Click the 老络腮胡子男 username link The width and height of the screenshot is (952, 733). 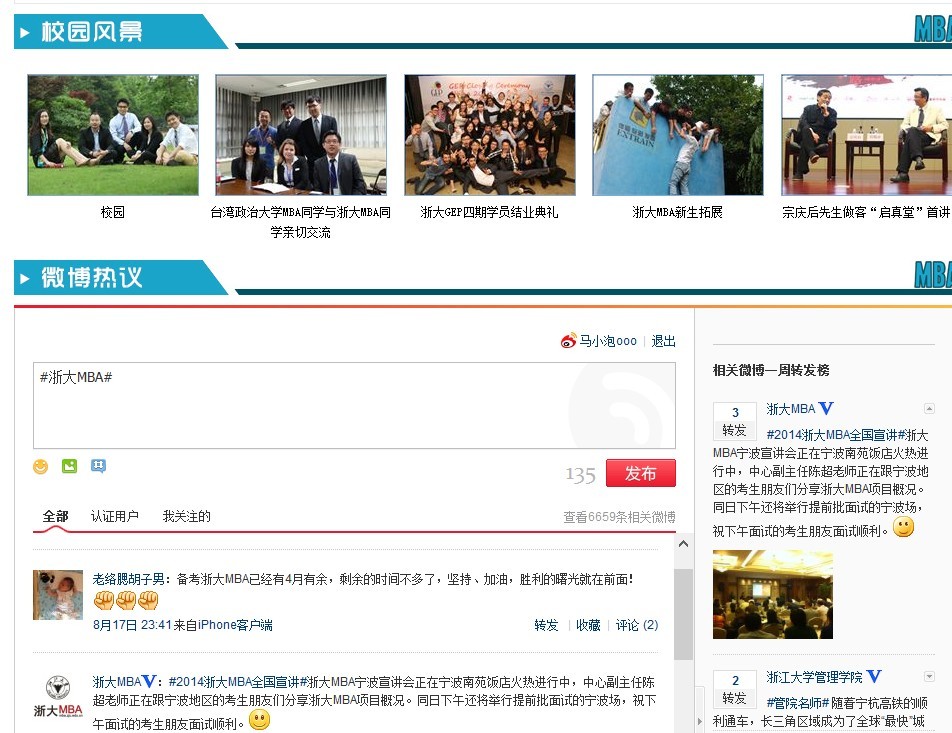(128, 579)
